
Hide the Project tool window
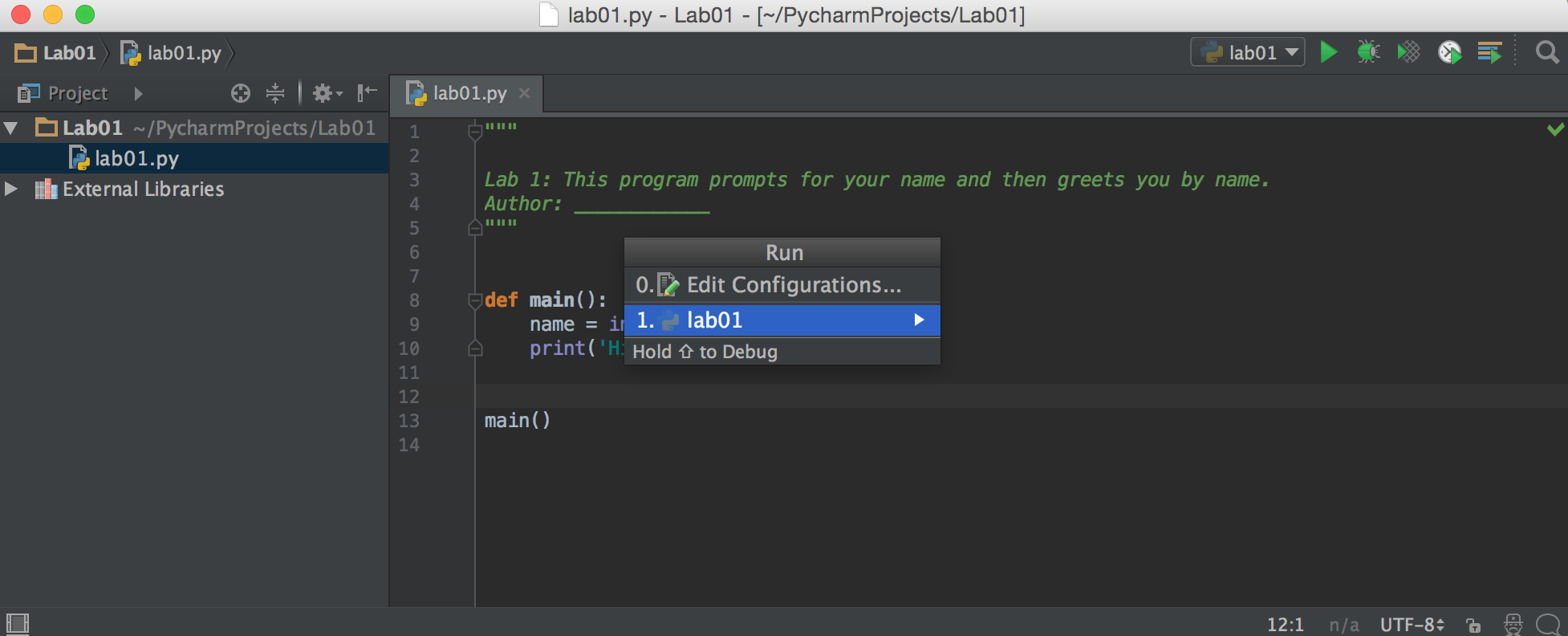click(x=368, y=93)
